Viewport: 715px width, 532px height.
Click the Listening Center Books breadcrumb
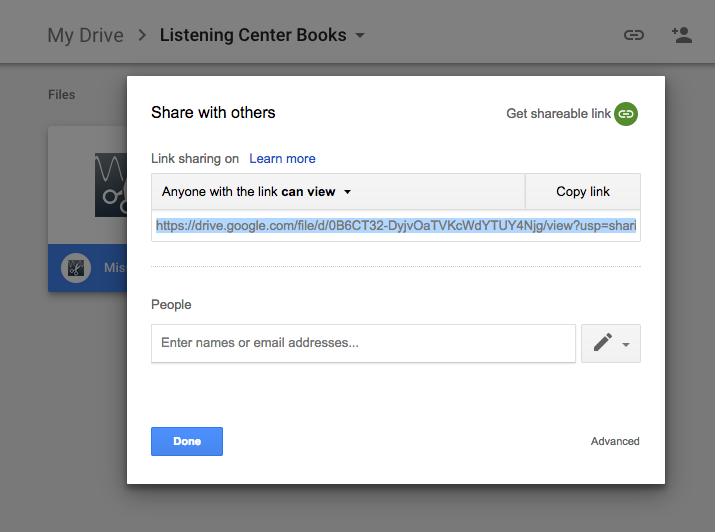253,35
